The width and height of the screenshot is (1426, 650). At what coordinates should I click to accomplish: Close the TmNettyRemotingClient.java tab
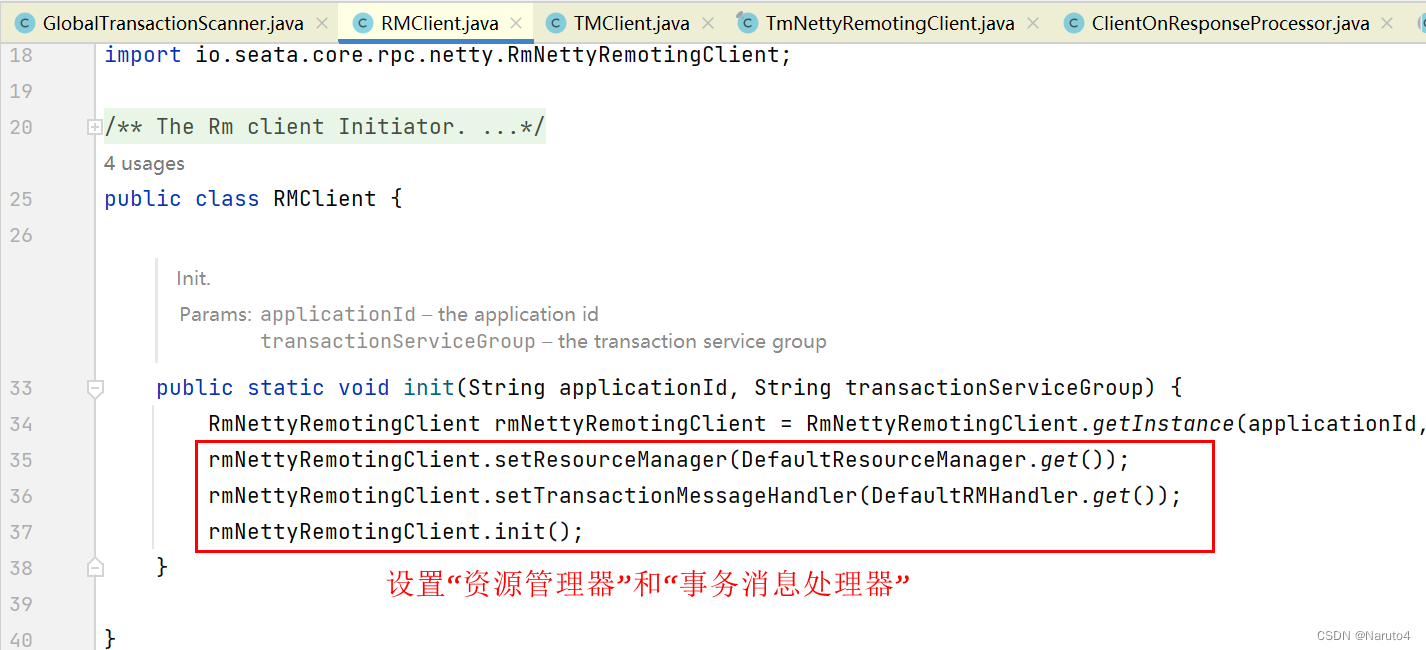click(x=1033, y=23)
